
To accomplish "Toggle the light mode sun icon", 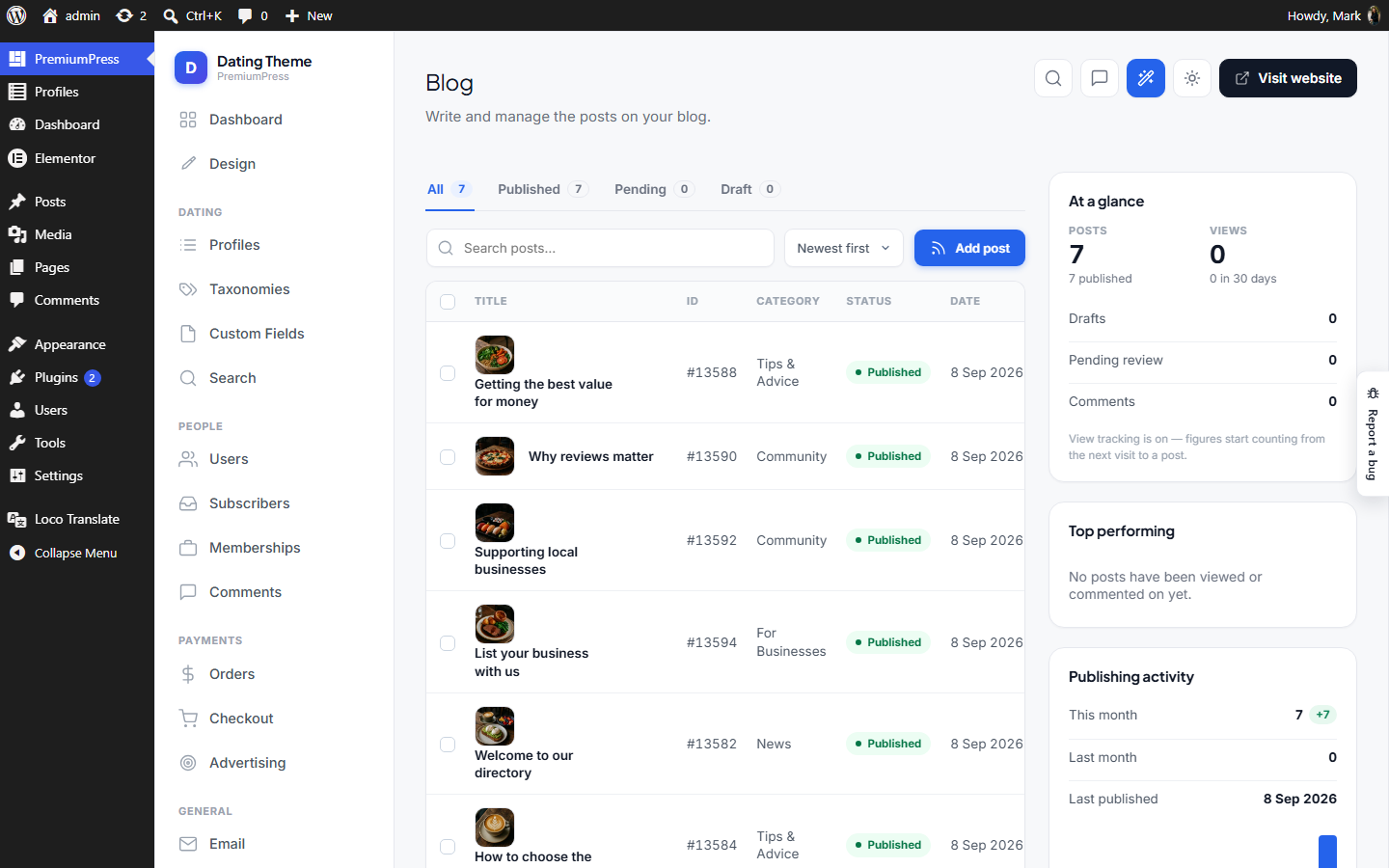I will coord(1192,78).
